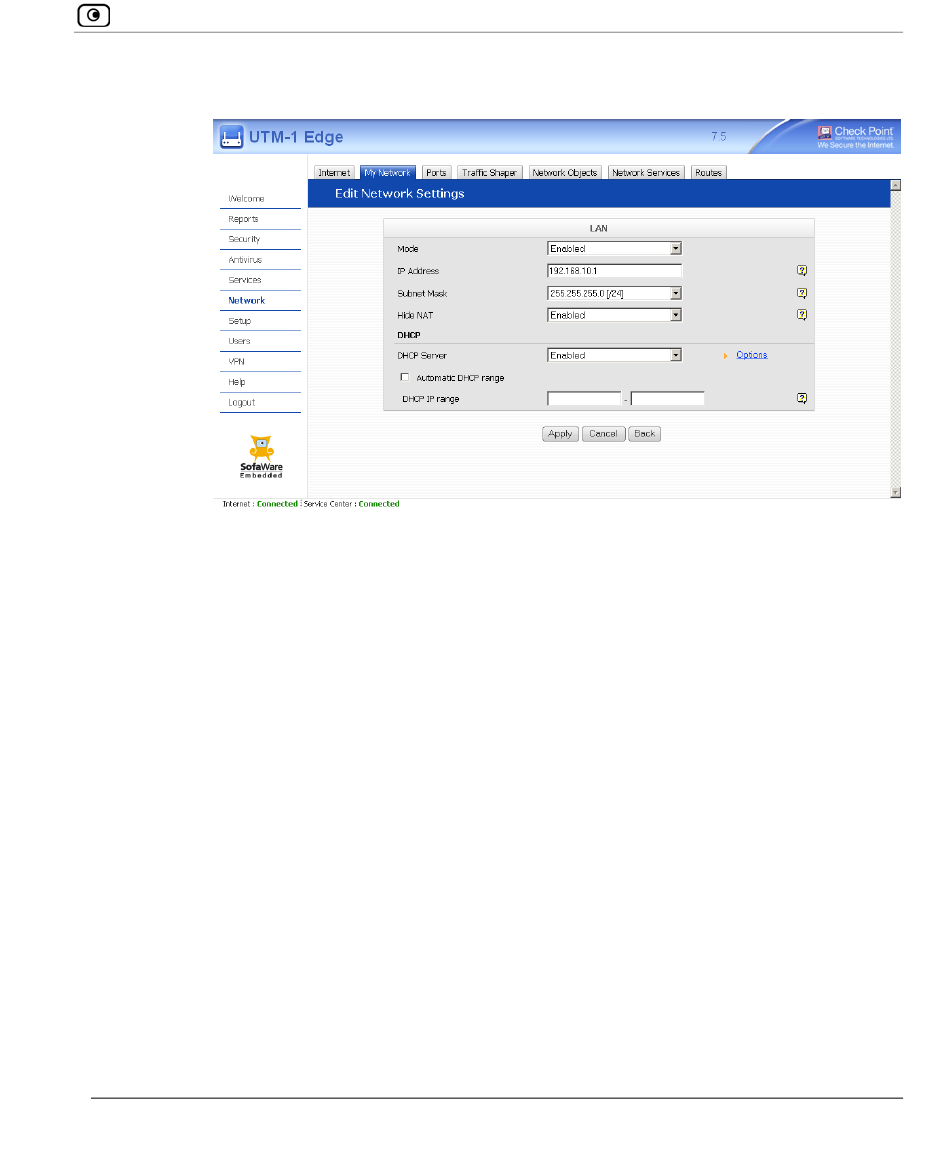Open the Network Services tab

[646, 172]
